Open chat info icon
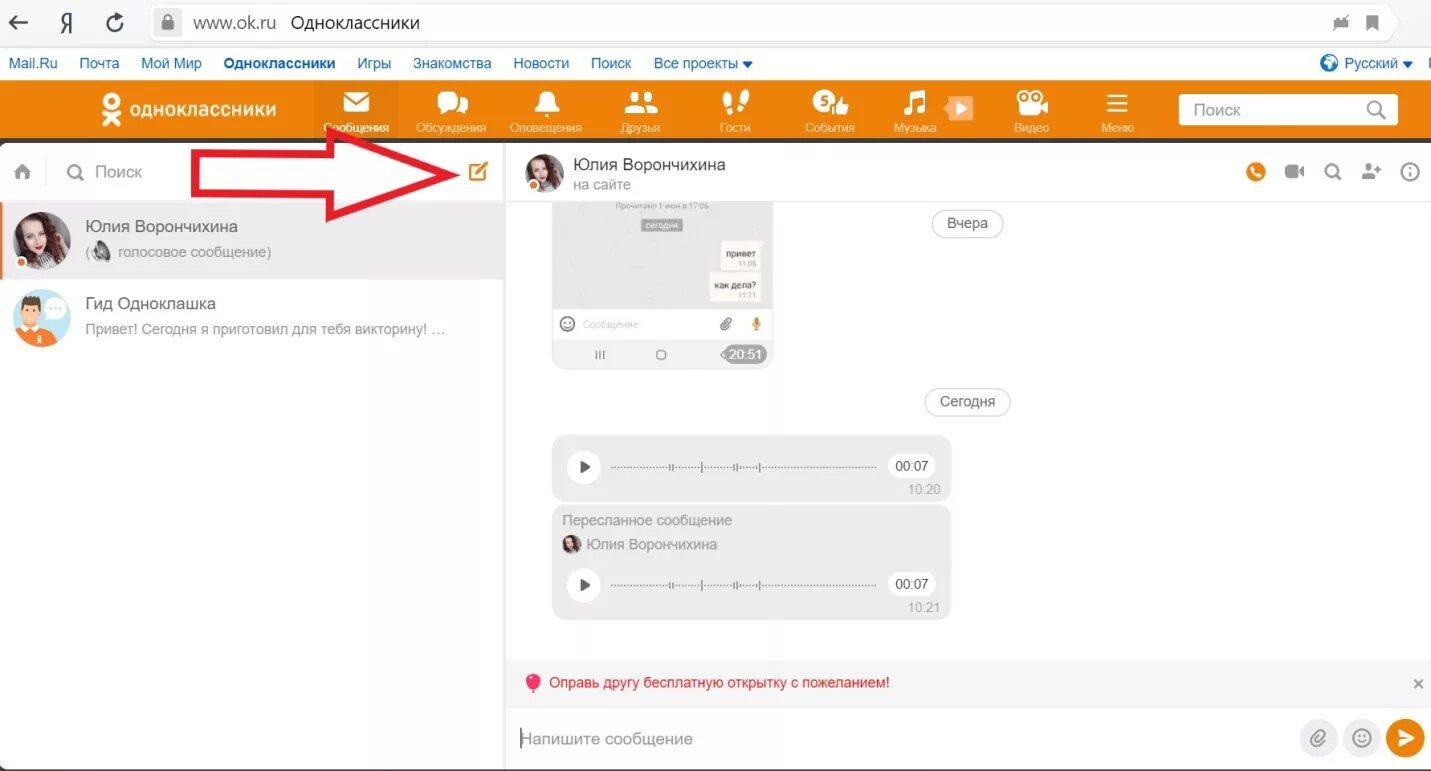This screenshot has height=771, width=1431. 1410,172
